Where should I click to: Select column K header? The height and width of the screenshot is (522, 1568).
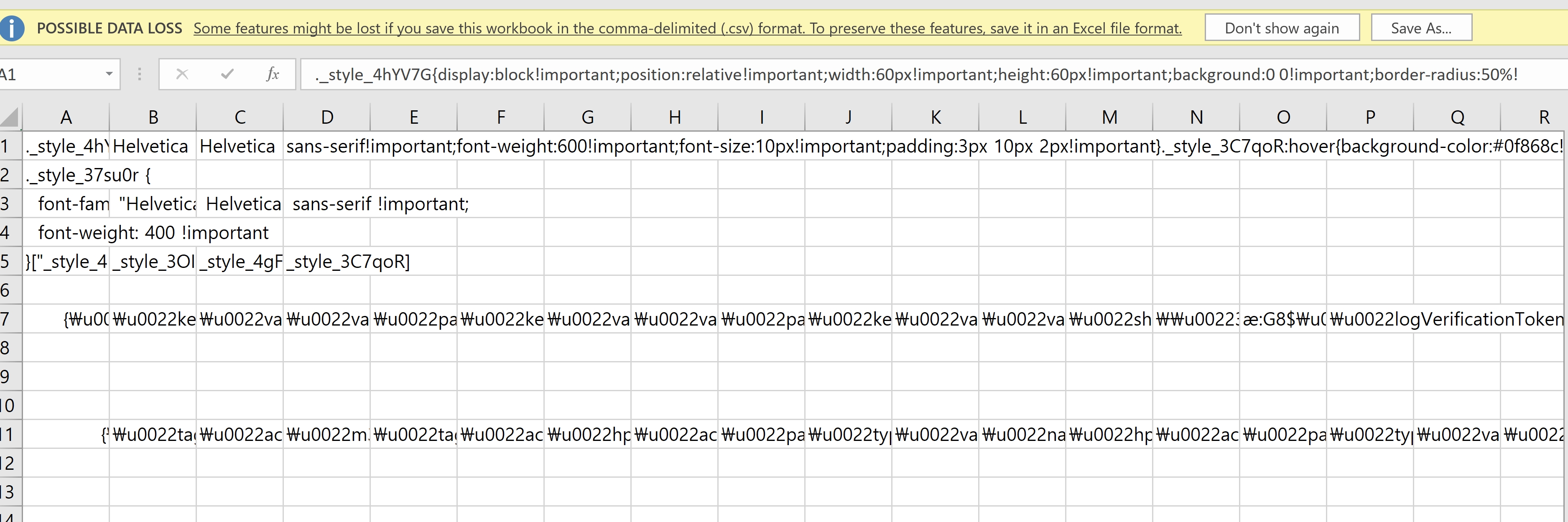(x=936, y=117)
